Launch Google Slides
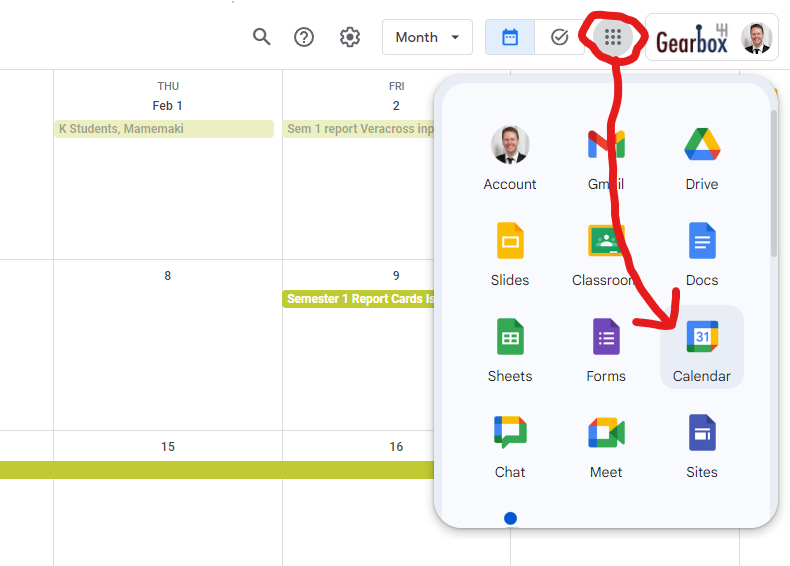 pos(510,254)
